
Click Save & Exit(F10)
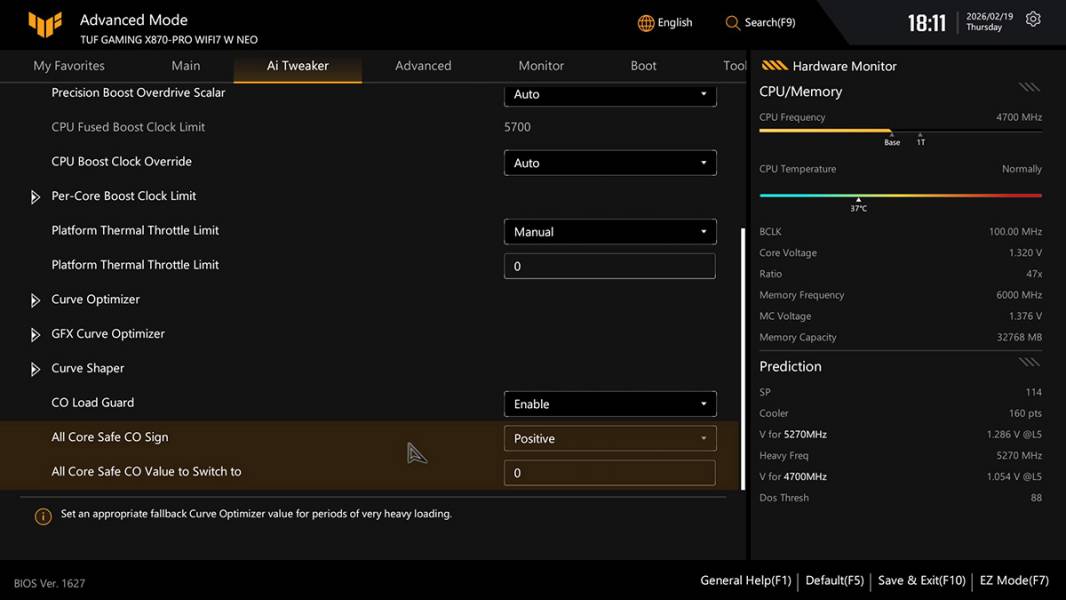(921, 580)
